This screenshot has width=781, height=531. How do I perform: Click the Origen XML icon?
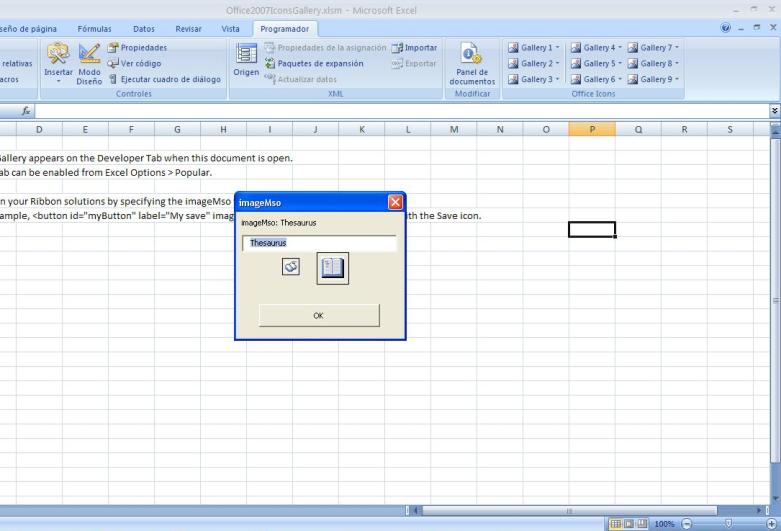tap(246, 60)
